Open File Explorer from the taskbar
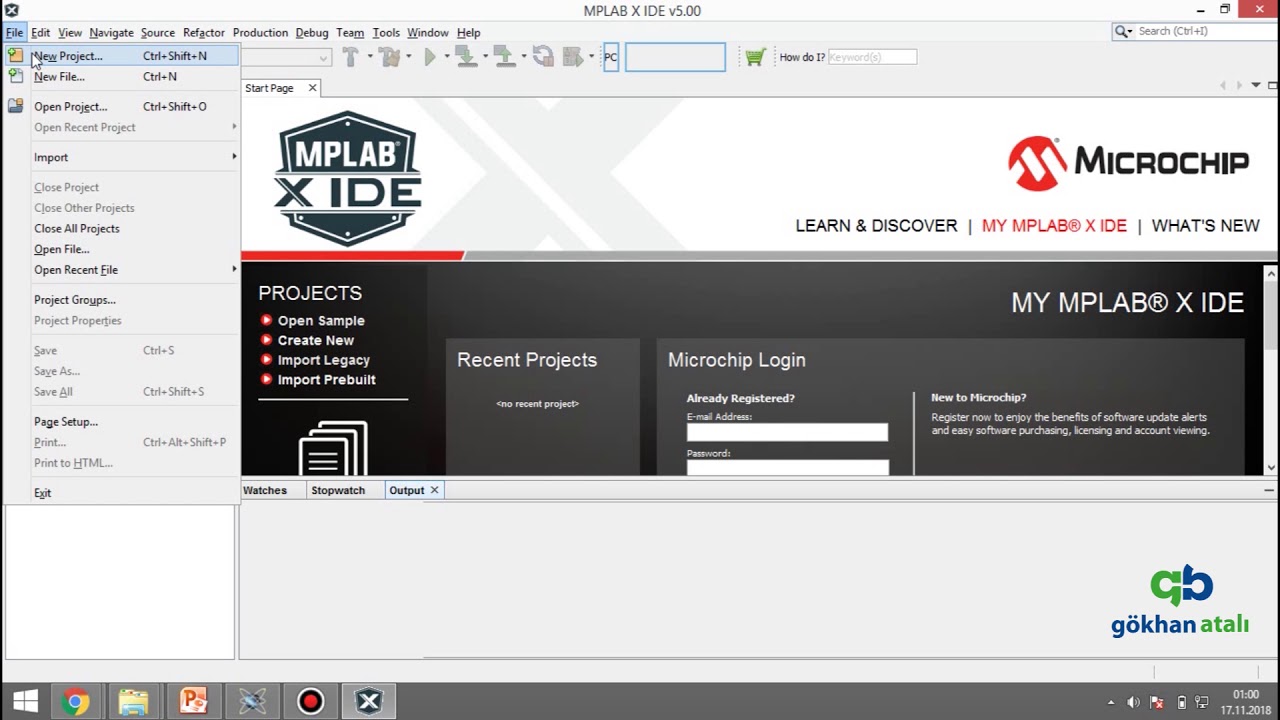Viewport: 1280px width, 720px height. [133, 702]
